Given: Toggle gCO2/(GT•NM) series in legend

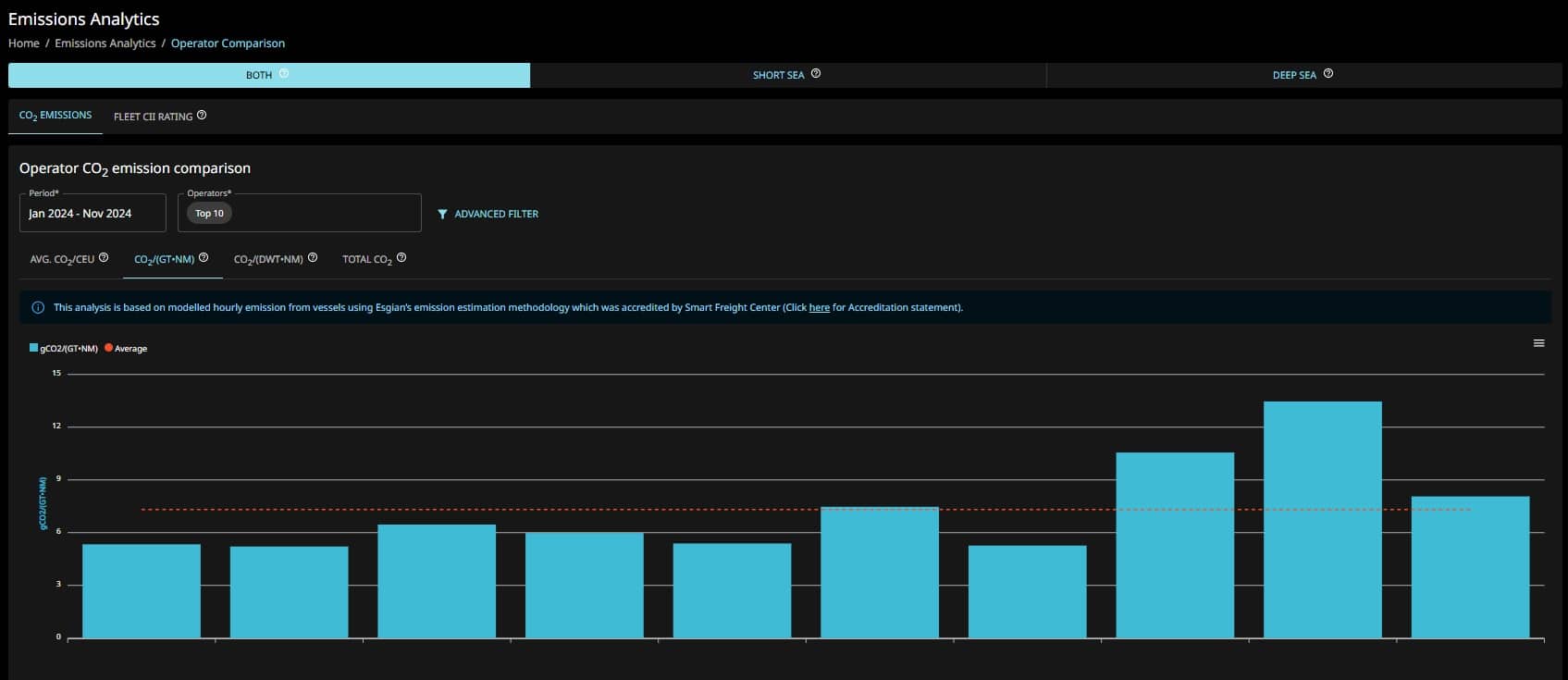Looking at the screenshot, I should [x=64, y=349].
